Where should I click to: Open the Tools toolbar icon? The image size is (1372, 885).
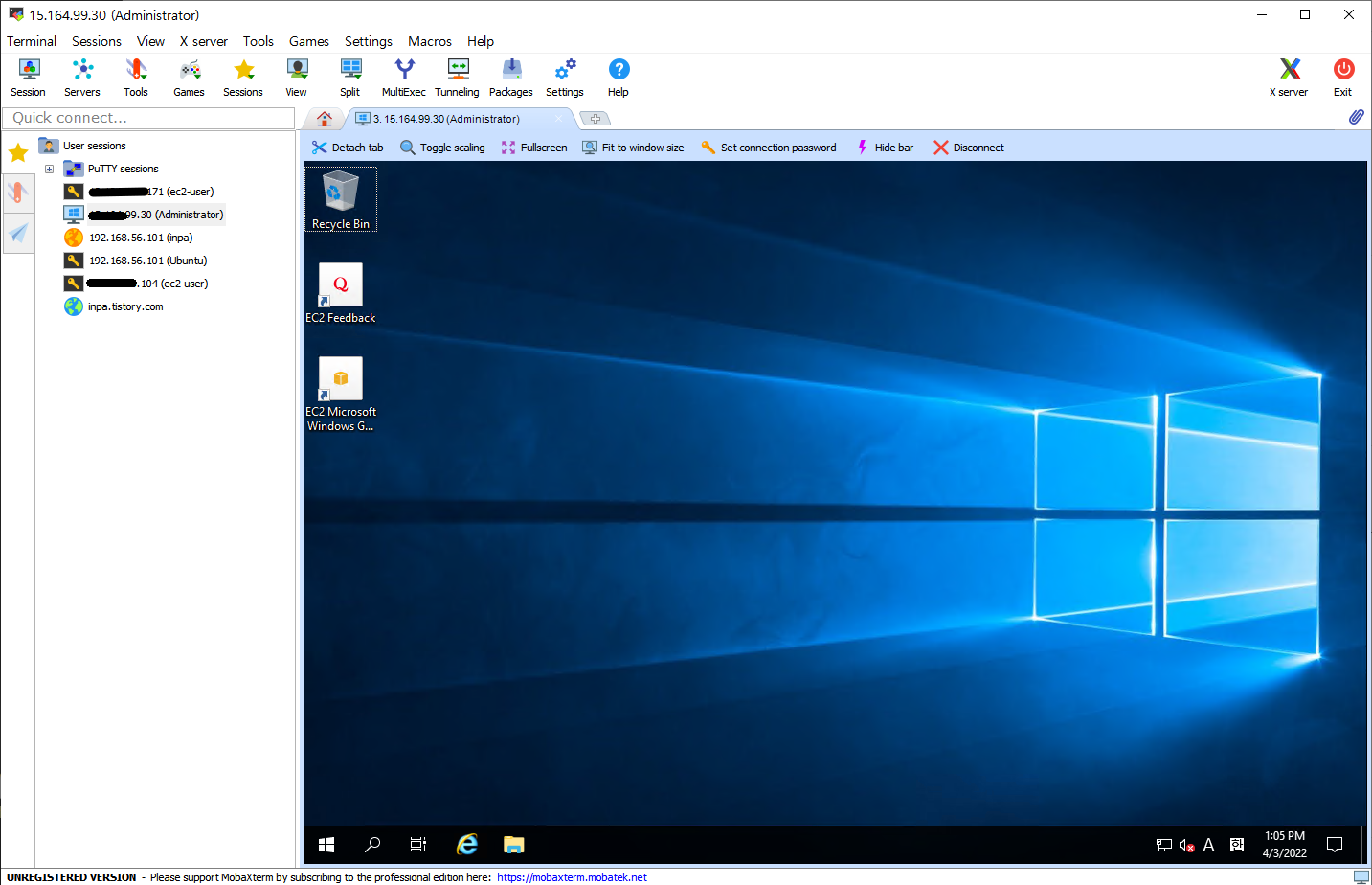[136, 78]
